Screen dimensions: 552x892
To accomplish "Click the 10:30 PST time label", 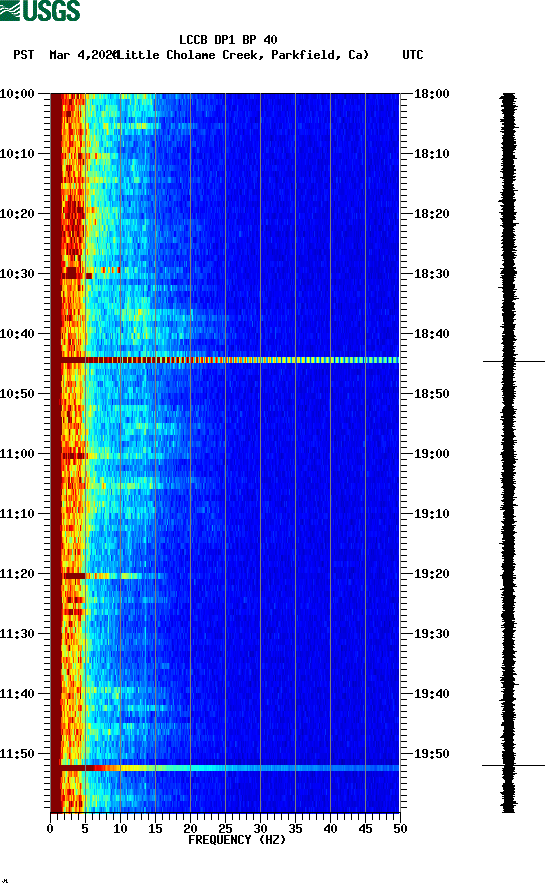I will coord(17,274).
